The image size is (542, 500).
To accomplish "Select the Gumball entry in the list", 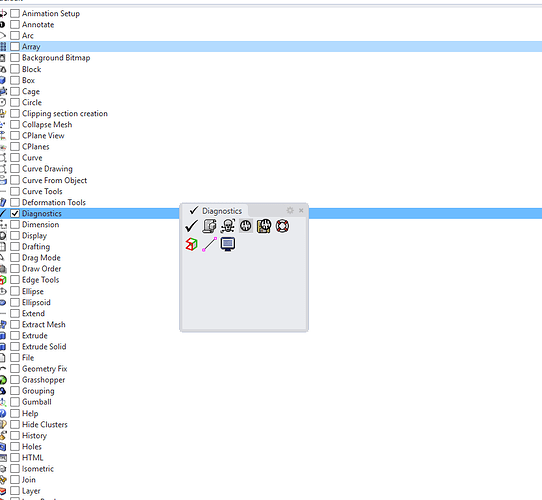I will (37, 402).
